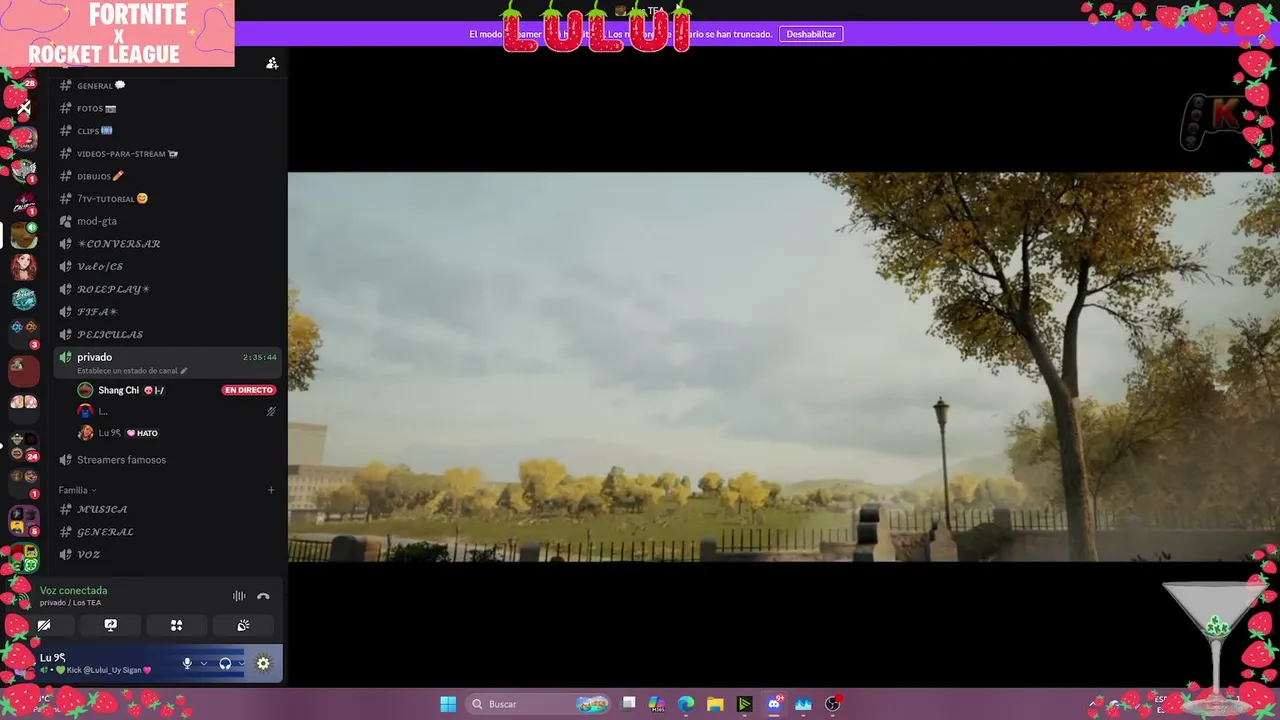Open red-haired girl avatar server
Screen dimensions: 1280x720
[24, 267]
